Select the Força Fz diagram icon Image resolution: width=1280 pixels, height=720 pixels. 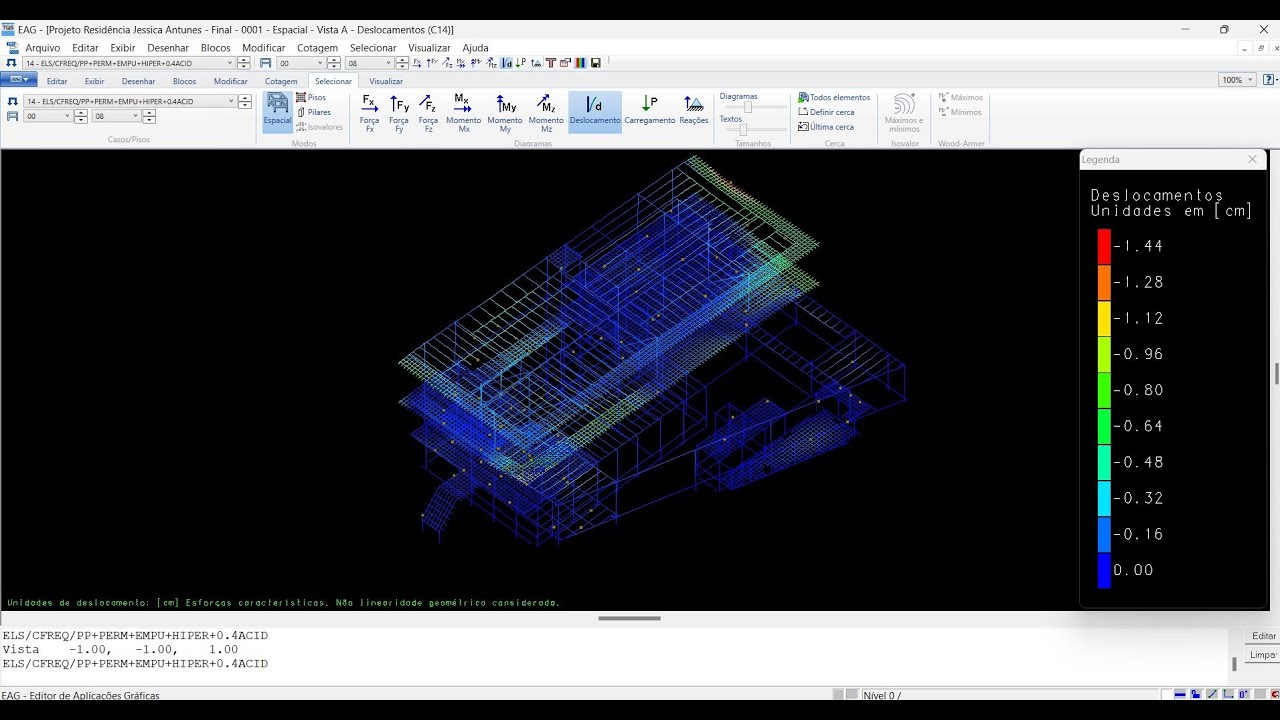point(428,113)
